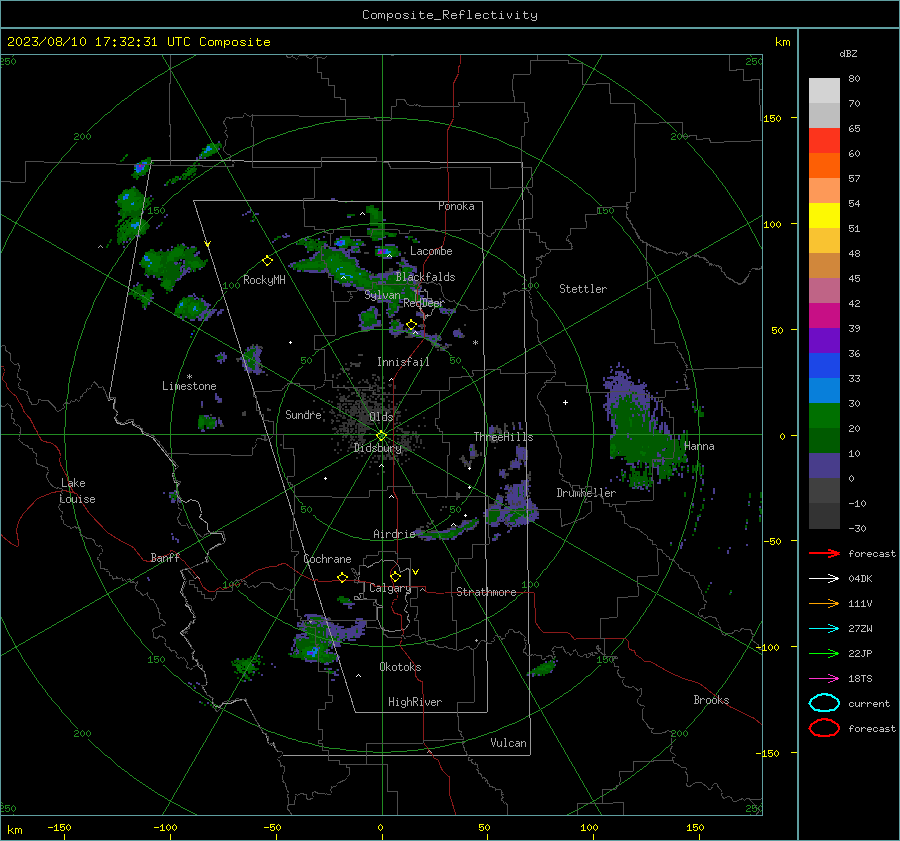Click the Strathmore town label
900x841 pixels.
486,592
